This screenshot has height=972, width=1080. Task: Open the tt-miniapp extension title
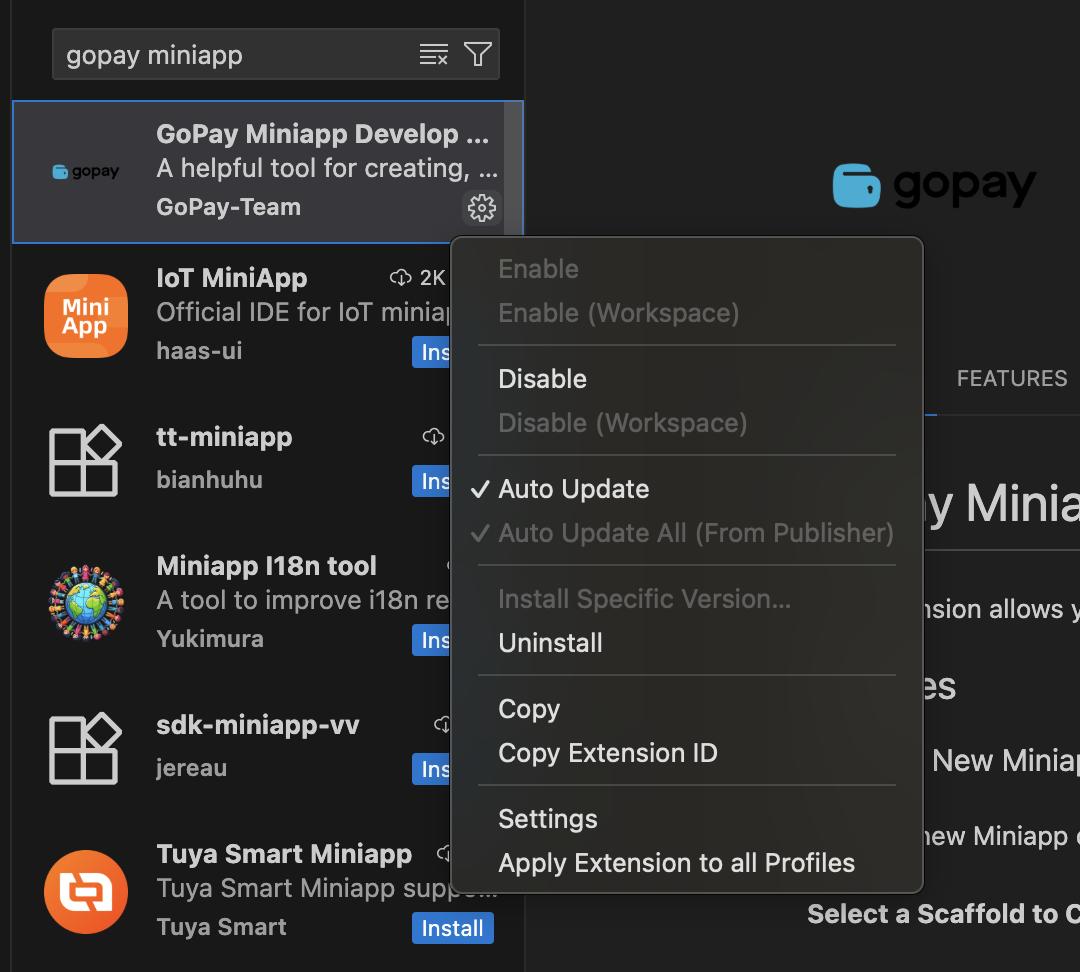click(x=224, y=437)
